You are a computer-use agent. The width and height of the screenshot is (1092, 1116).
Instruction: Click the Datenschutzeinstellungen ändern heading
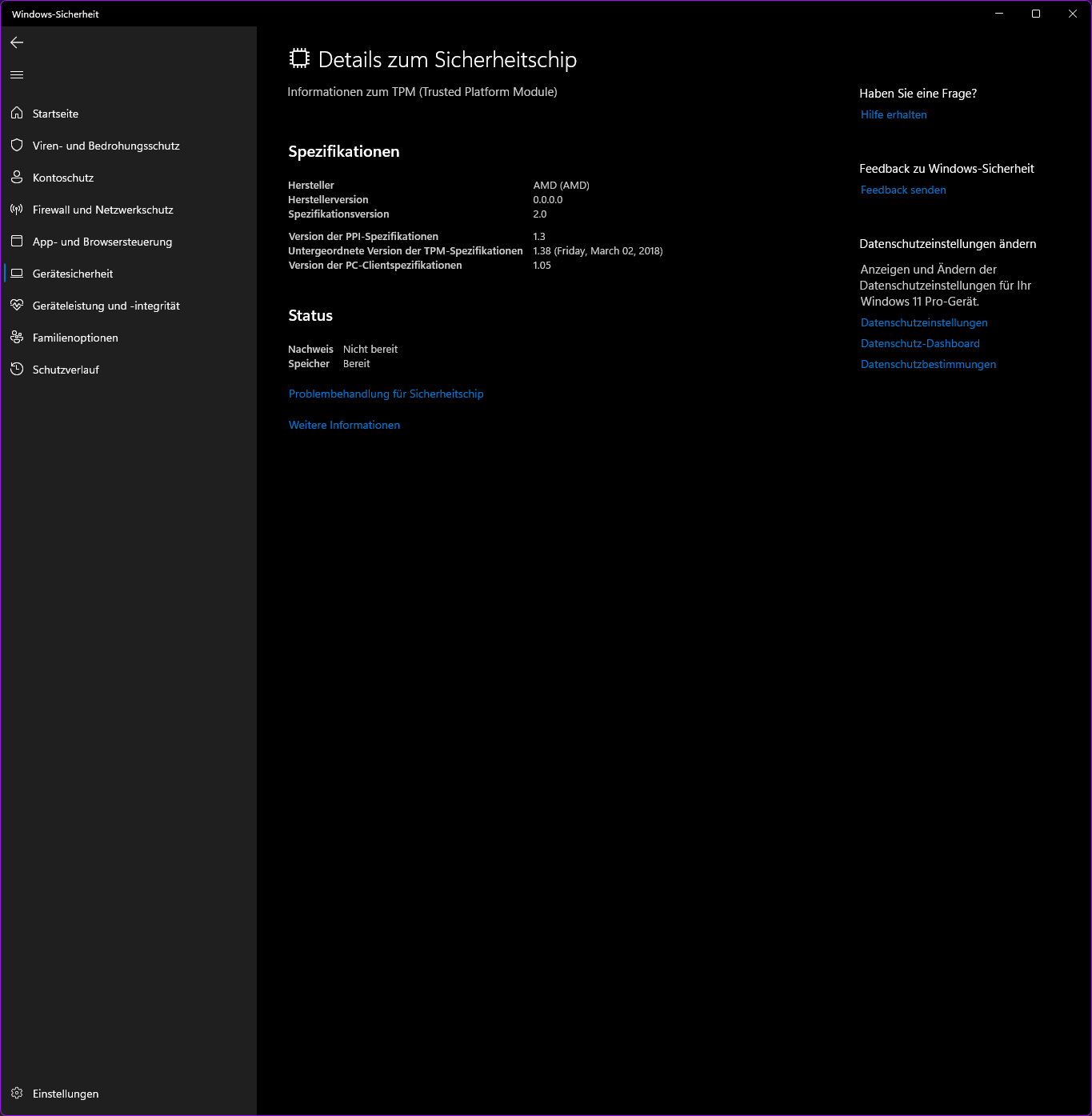tap(948, 244)
